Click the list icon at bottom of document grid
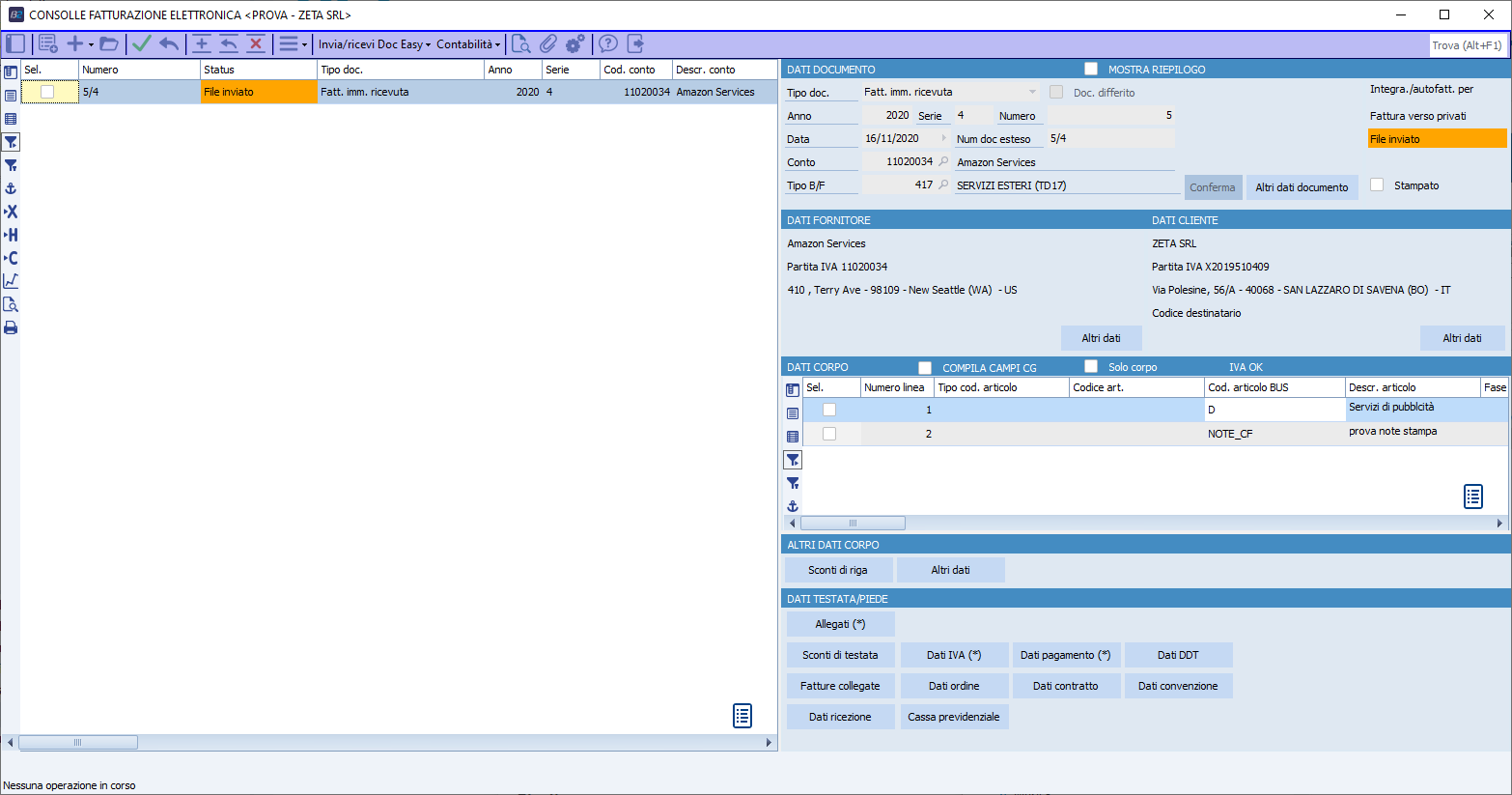The image size is (1512, 795). [x=742, y=716]
